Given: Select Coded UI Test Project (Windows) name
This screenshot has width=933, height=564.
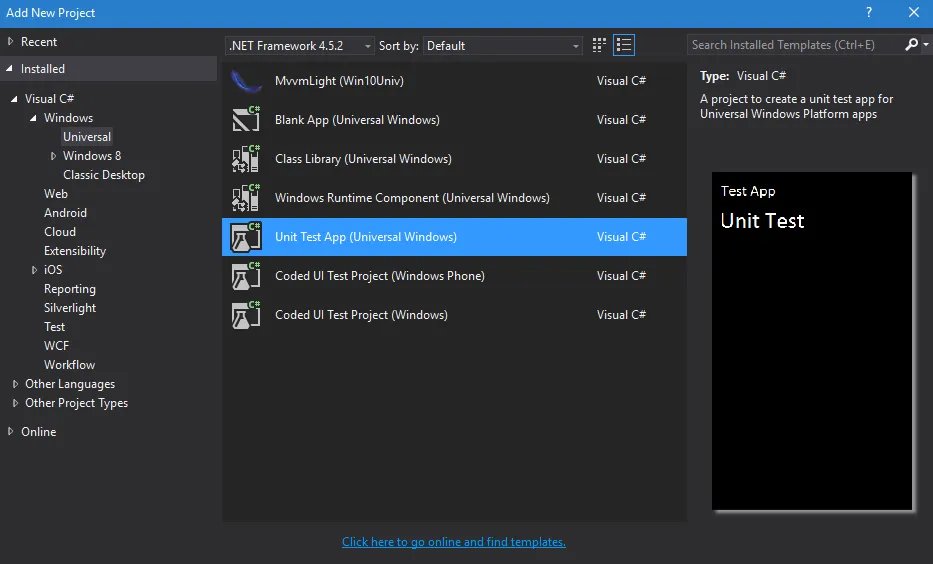Looking at the screenshot, I should click(361, 315).
